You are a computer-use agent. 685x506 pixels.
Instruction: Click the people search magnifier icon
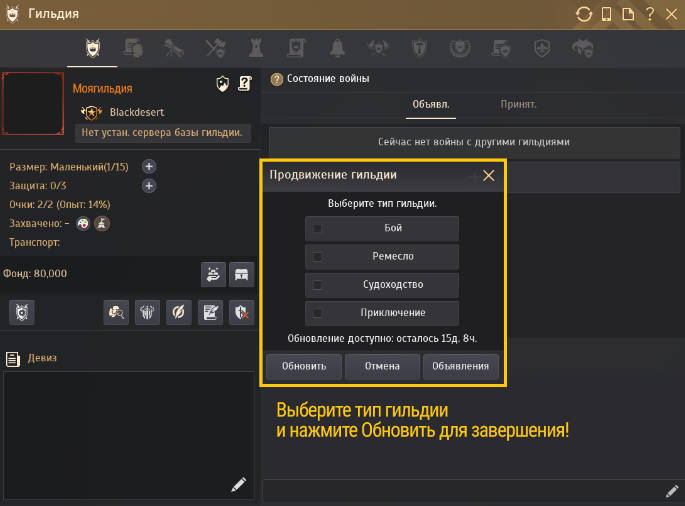tap(116, 312)
